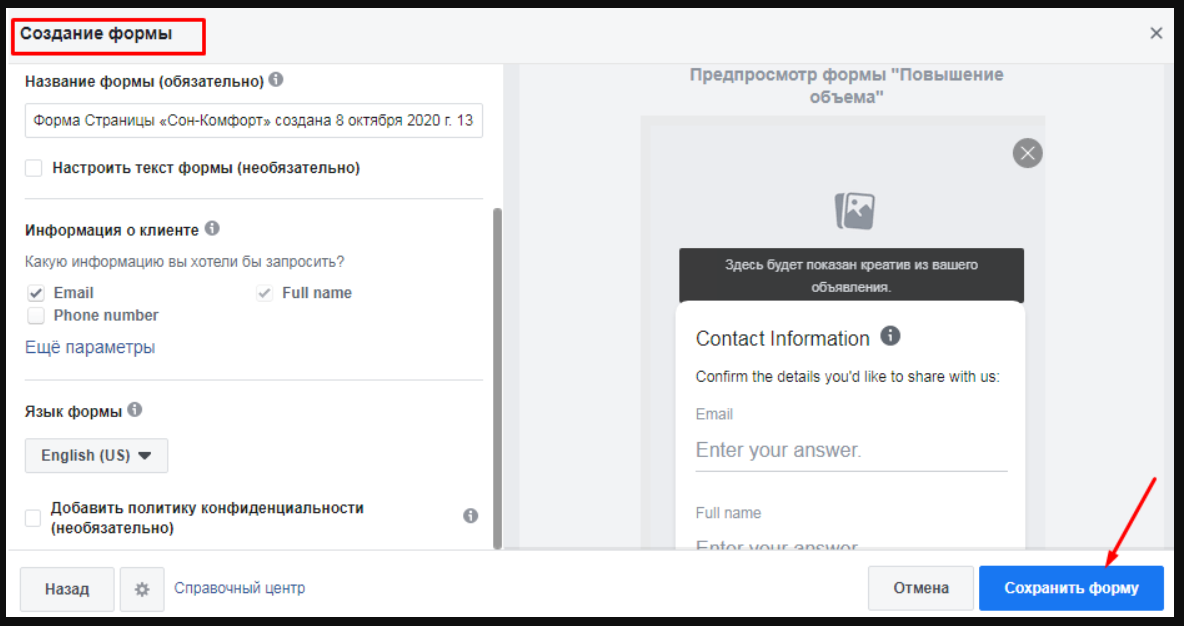
Task: Click the circular X icon inside the form preview
Action: click(x=1027, y=153)
